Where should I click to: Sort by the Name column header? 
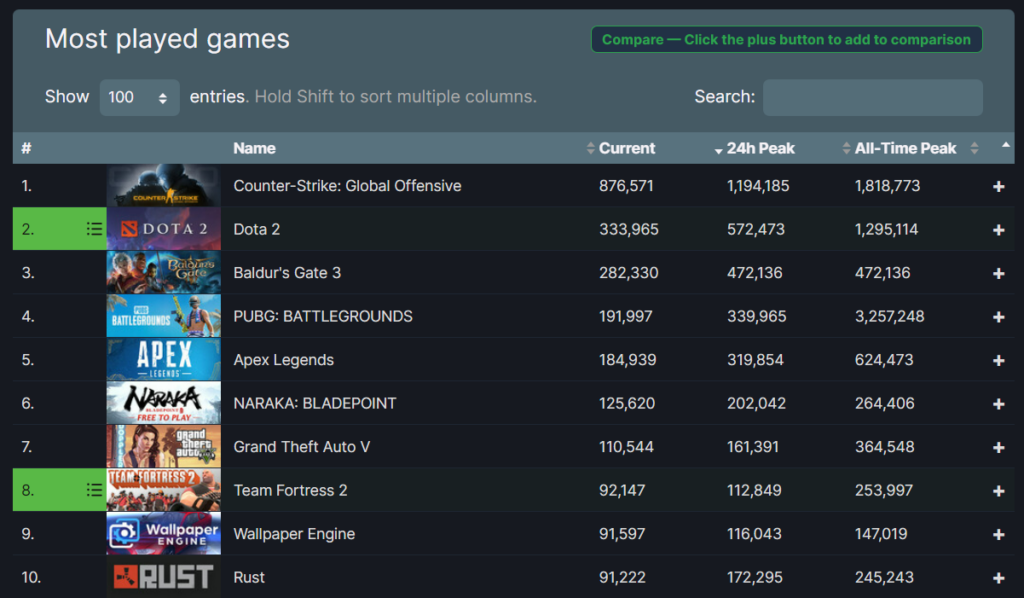tap(254, 148)
